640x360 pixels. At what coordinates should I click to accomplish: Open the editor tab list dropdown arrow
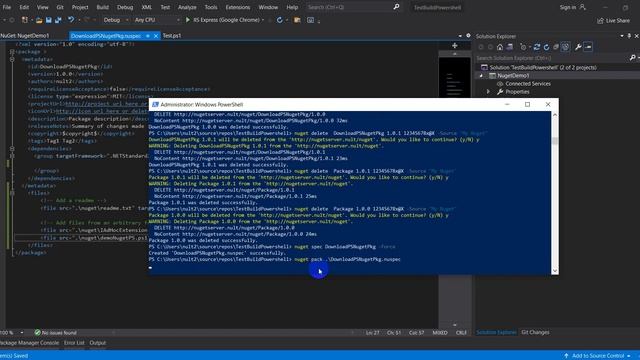pos(460,36)
